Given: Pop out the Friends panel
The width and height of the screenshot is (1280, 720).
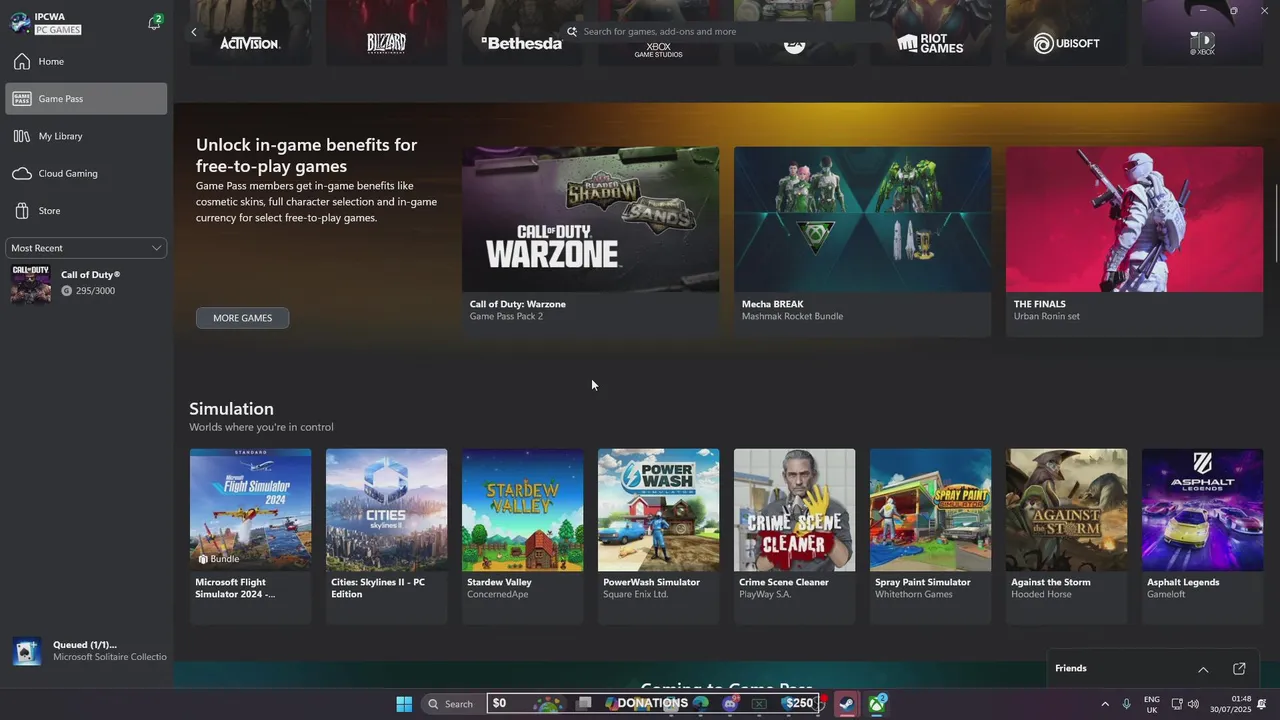Looking at the screenshot, I should pos(1239,669).
